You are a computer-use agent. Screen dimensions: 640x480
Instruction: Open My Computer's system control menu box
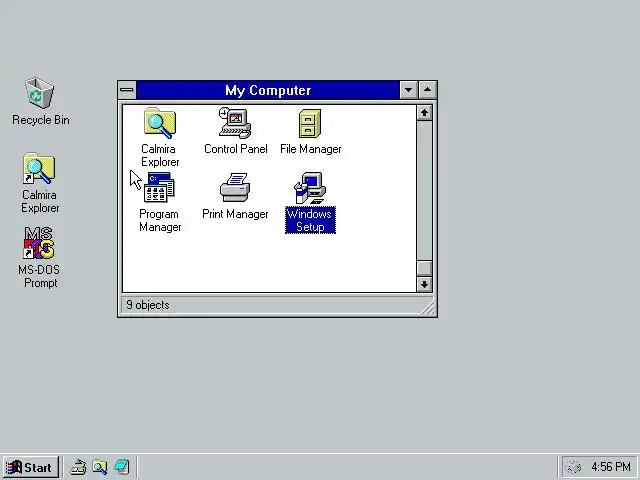(127, 90)
